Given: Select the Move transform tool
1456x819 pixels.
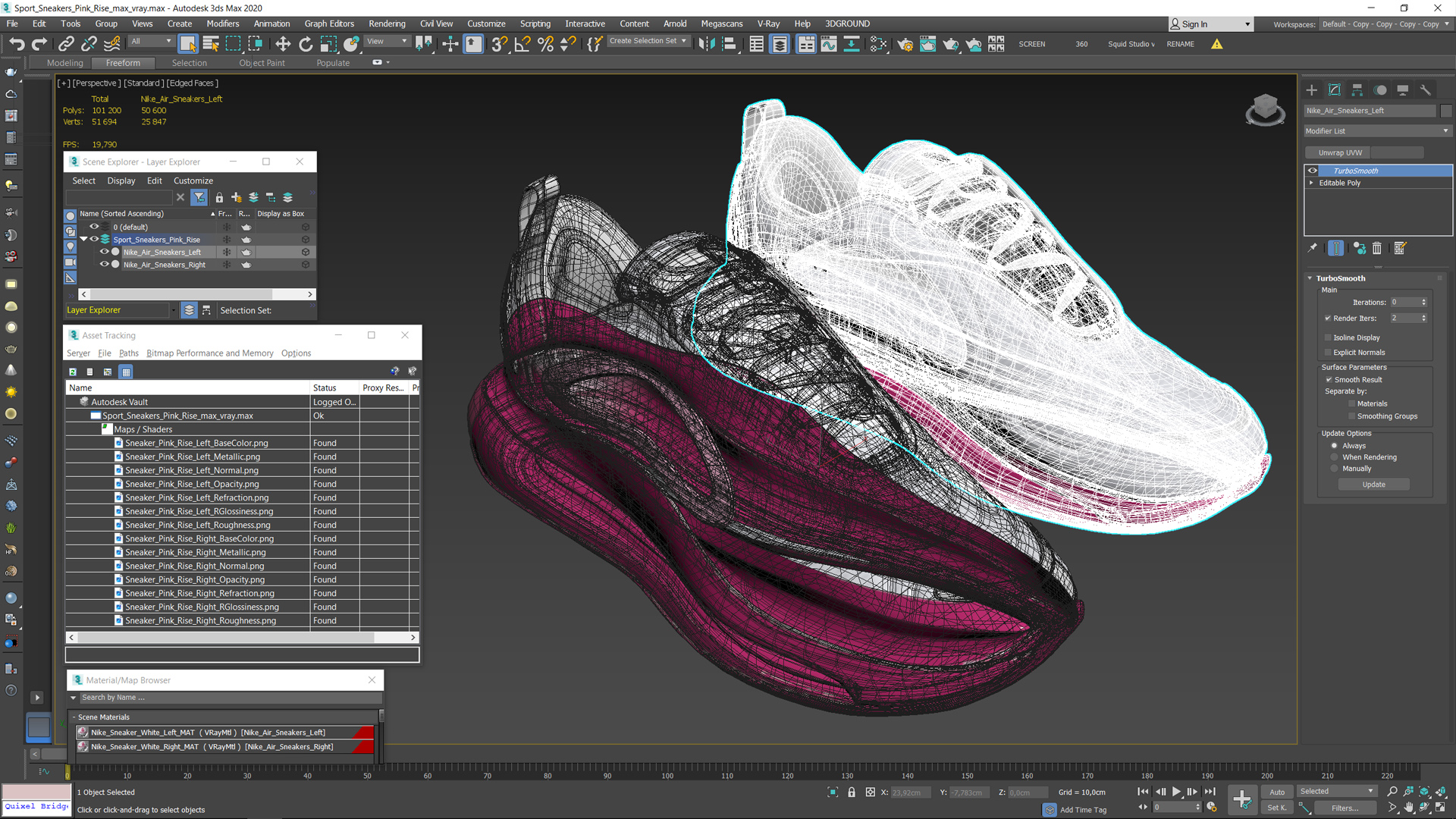Looking at the screenshot, I should tap(283, 44).
